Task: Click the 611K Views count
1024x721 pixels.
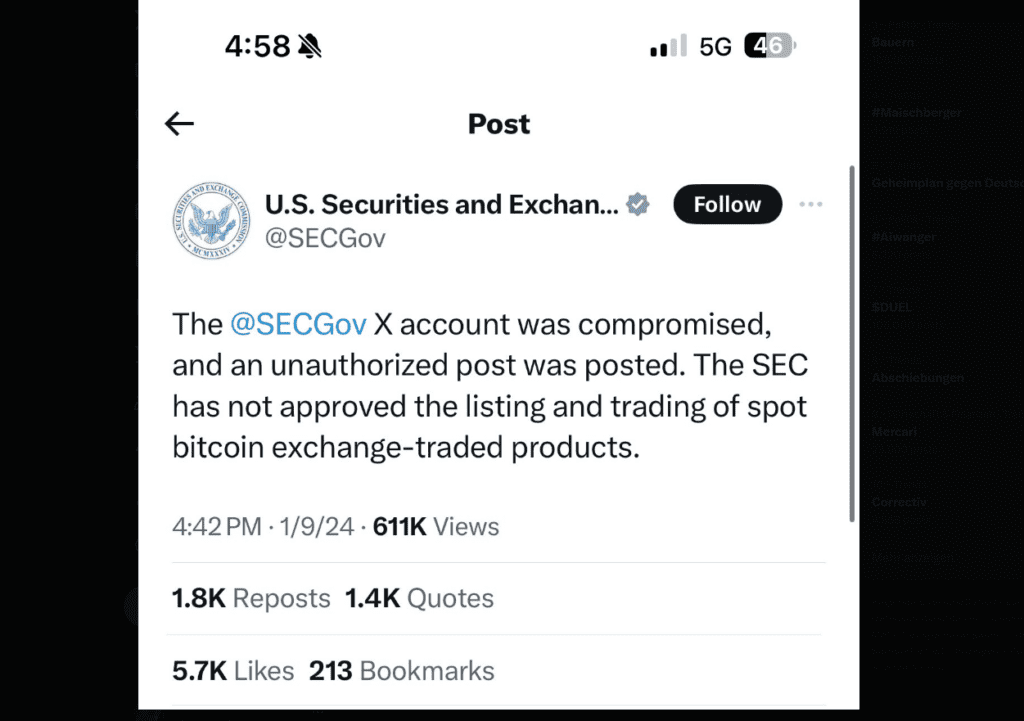Action: [436, 526]
